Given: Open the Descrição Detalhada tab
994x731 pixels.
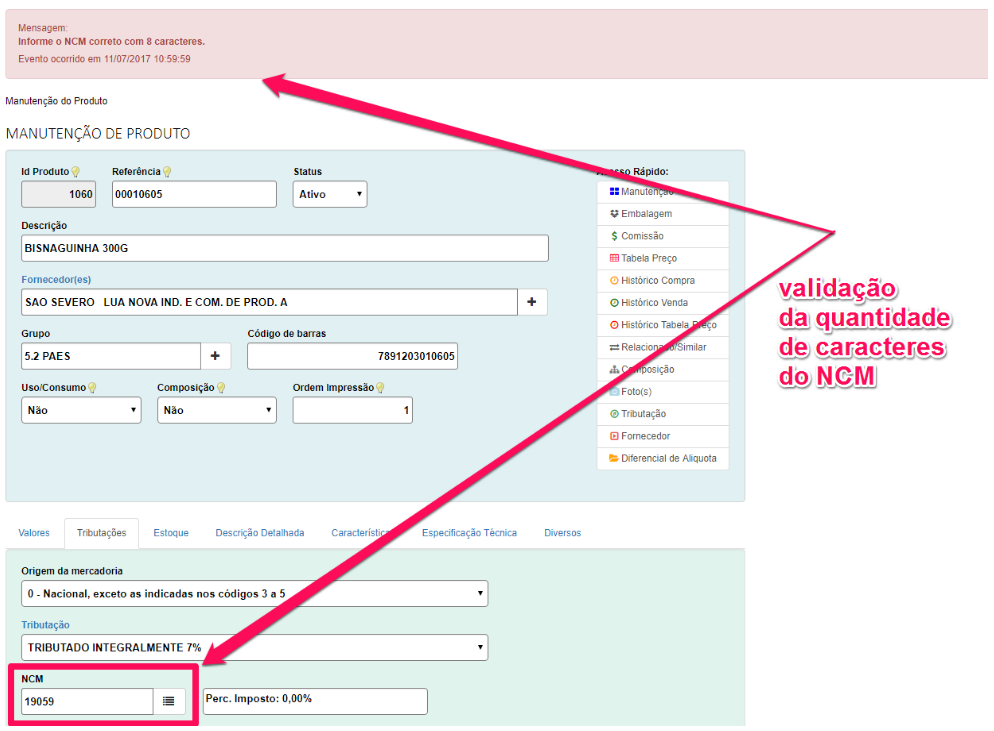Looking at the screenshot, I should 260,533.
